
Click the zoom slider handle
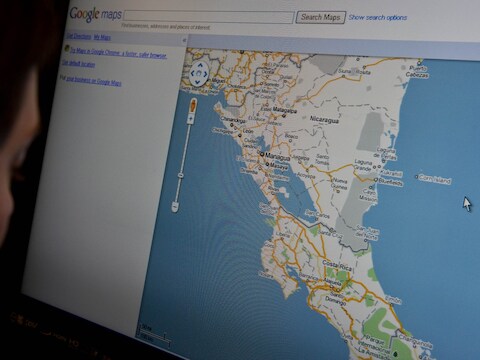tap(181, 175)
